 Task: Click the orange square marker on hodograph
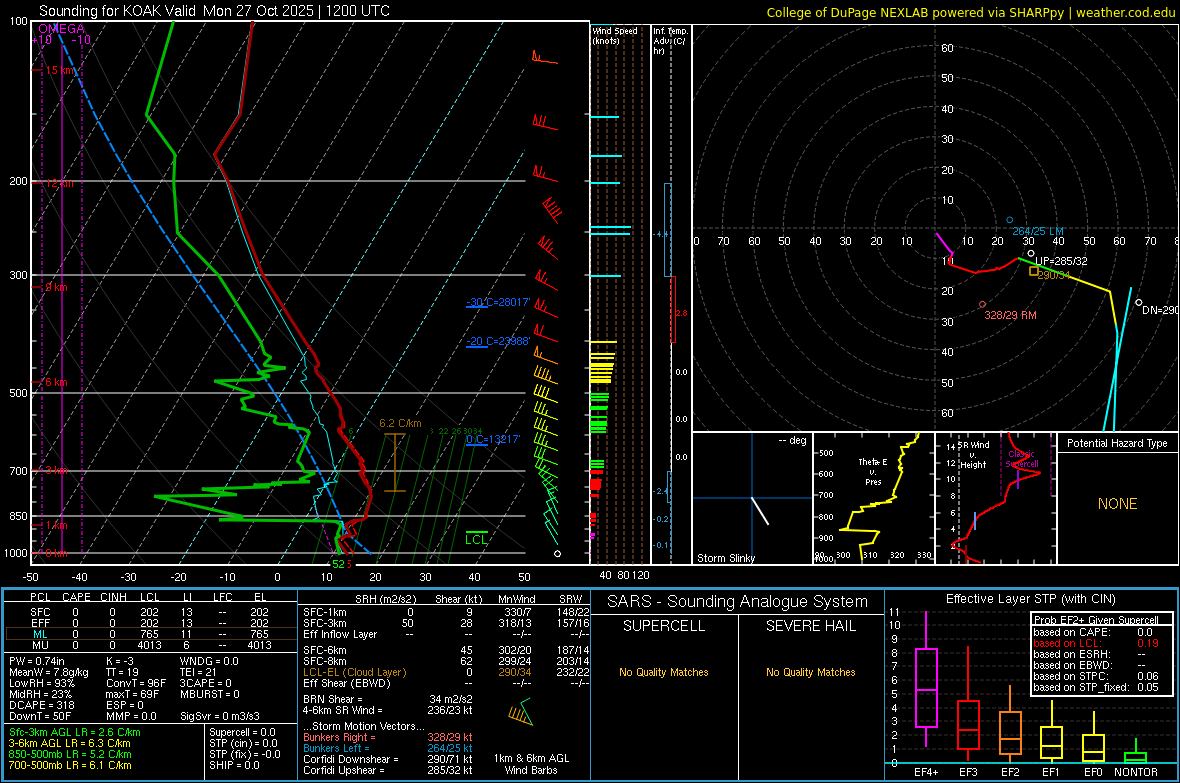1034,271
